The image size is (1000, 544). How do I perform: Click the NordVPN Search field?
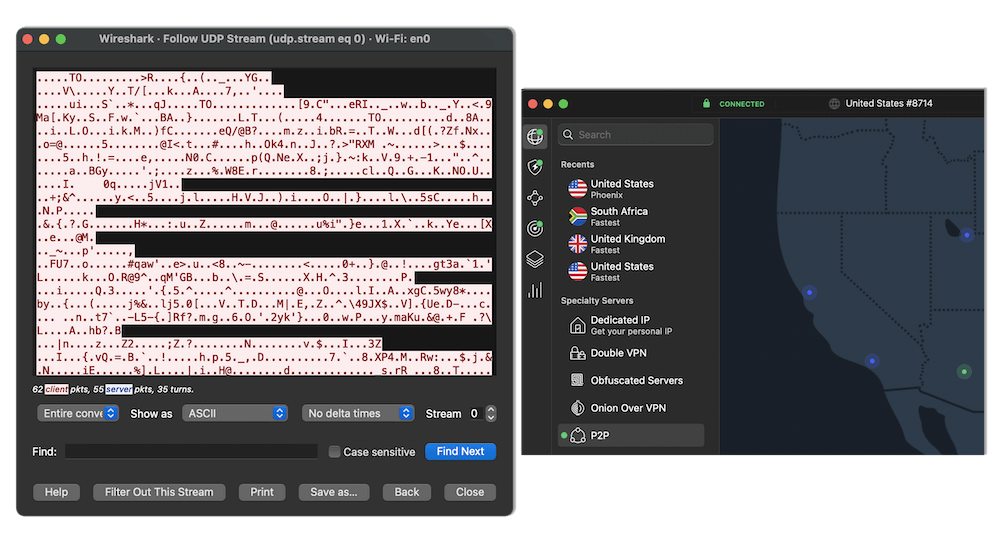[x=635, y=135]
